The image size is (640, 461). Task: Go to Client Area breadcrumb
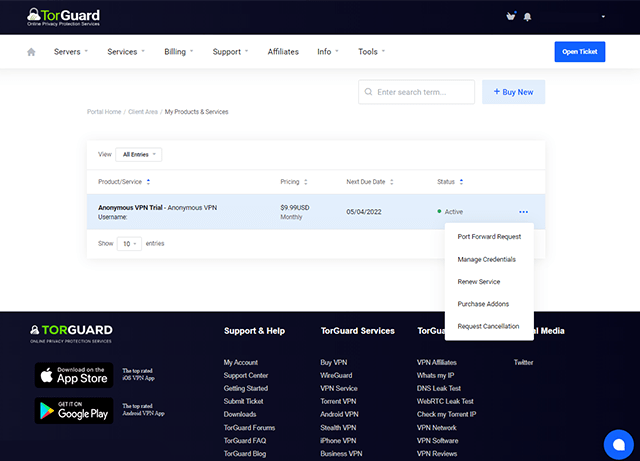point(143,112)
